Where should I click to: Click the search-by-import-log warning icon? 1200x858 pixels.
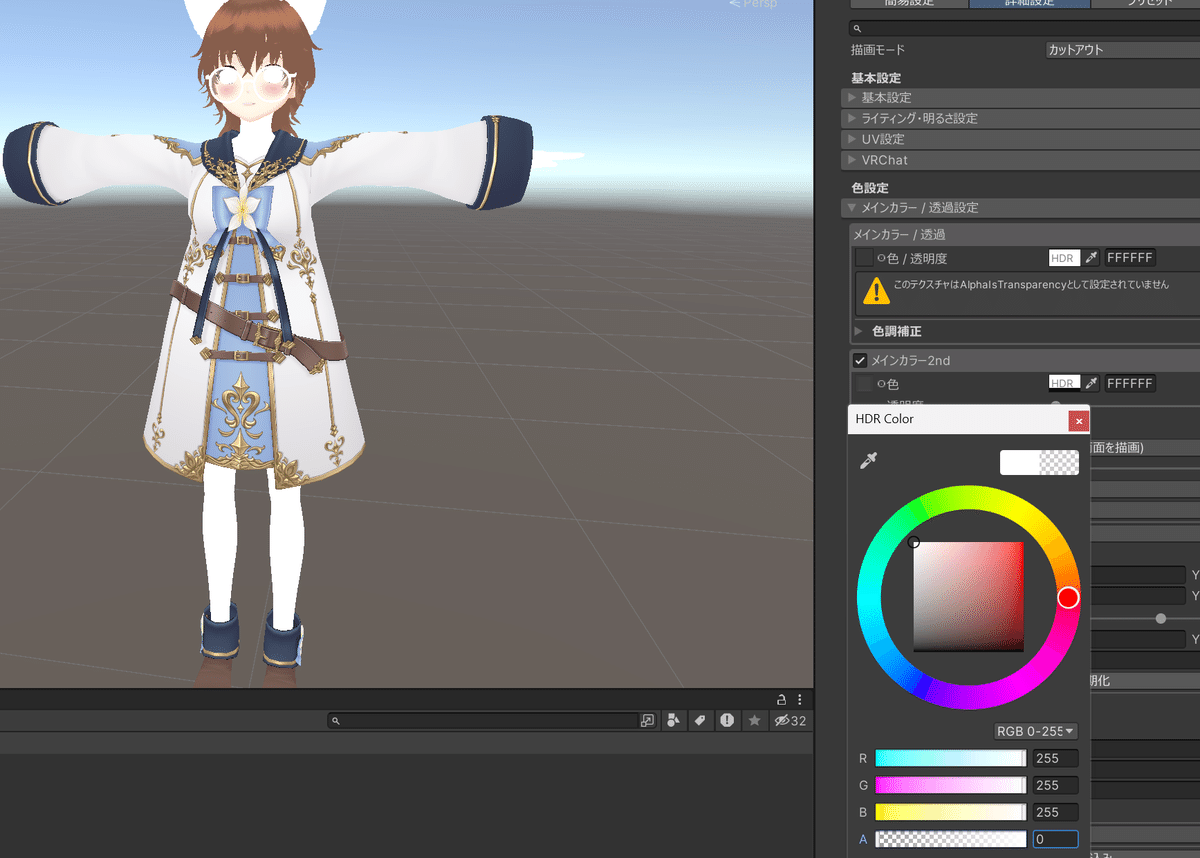click(x=727, y=720)
